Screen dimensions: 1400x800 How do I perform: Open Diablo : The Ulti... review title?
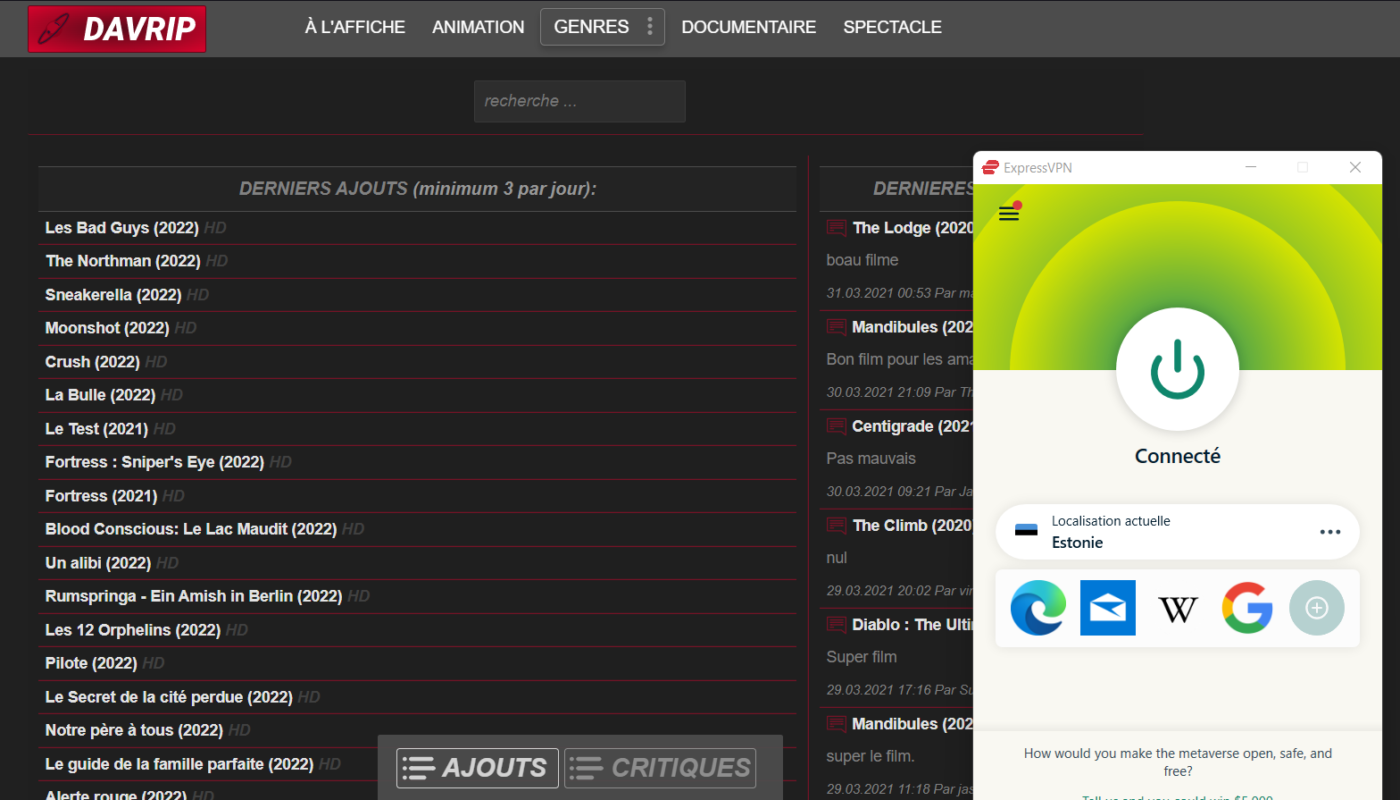point(912,624)
